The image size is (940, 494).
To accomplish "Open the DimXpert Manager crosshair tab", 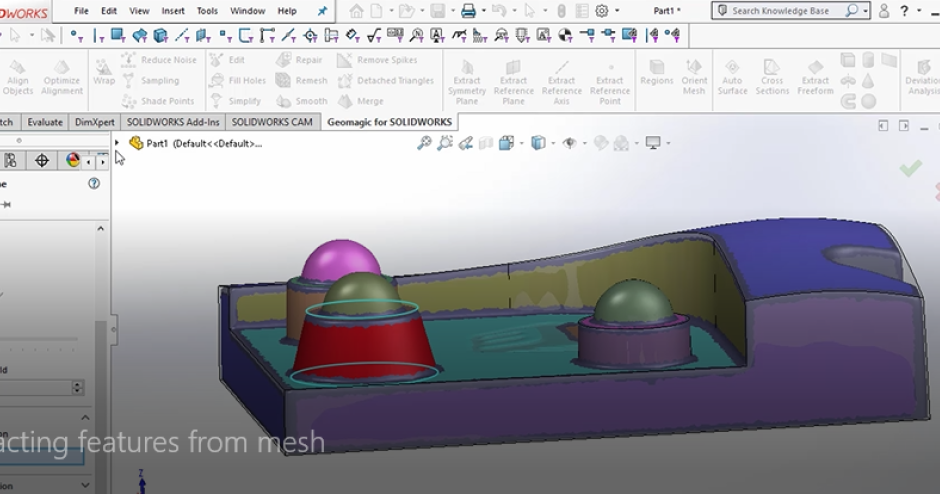I will click(x=41, y=160).
